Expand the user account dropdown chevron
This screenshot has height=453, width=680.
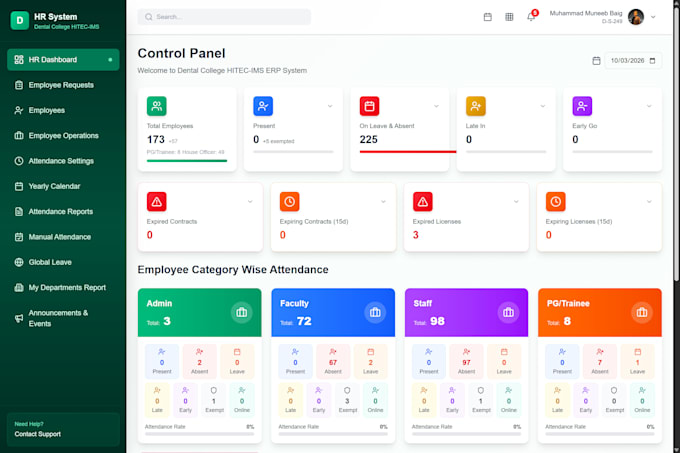[x=653, y=17]
